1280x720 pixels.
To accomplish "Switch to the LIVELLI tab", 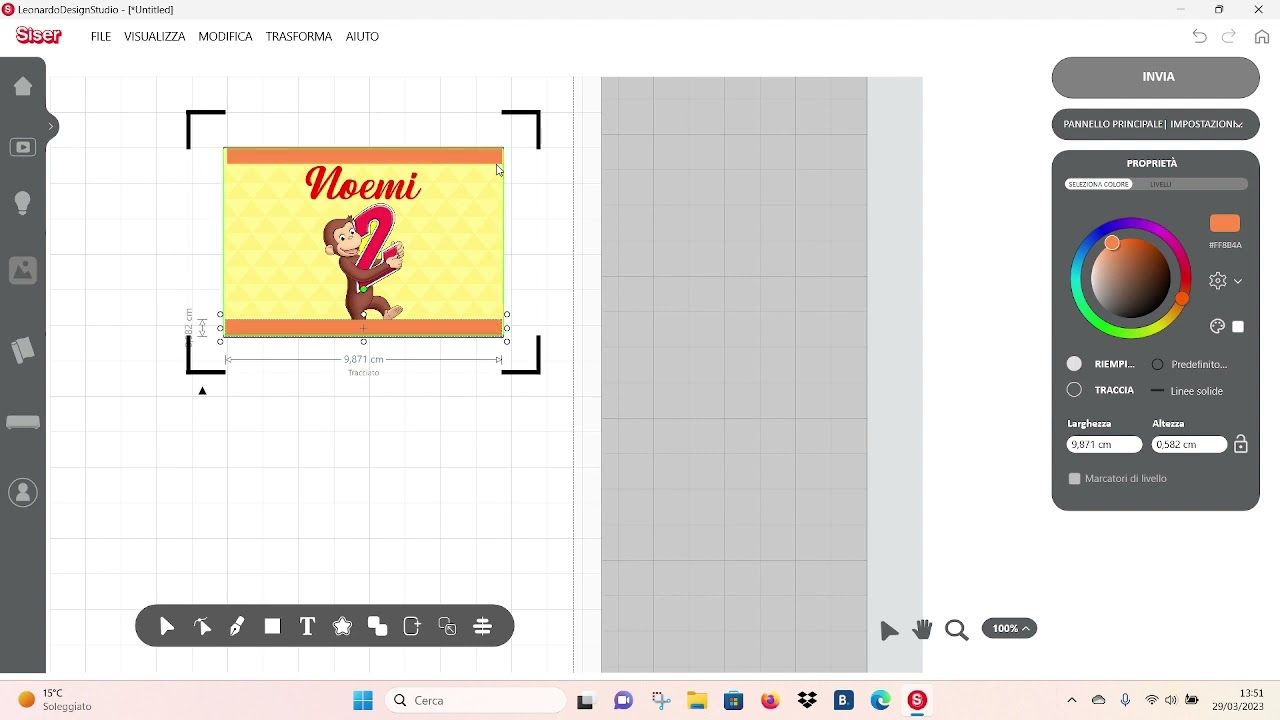I will tap(1161, 185).
